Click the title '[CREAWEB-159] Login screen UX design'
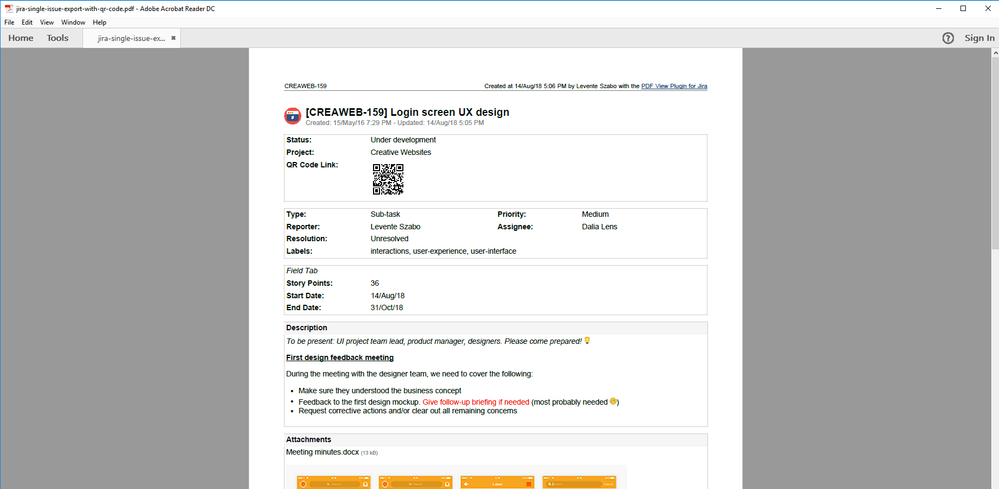 [407, 113]
